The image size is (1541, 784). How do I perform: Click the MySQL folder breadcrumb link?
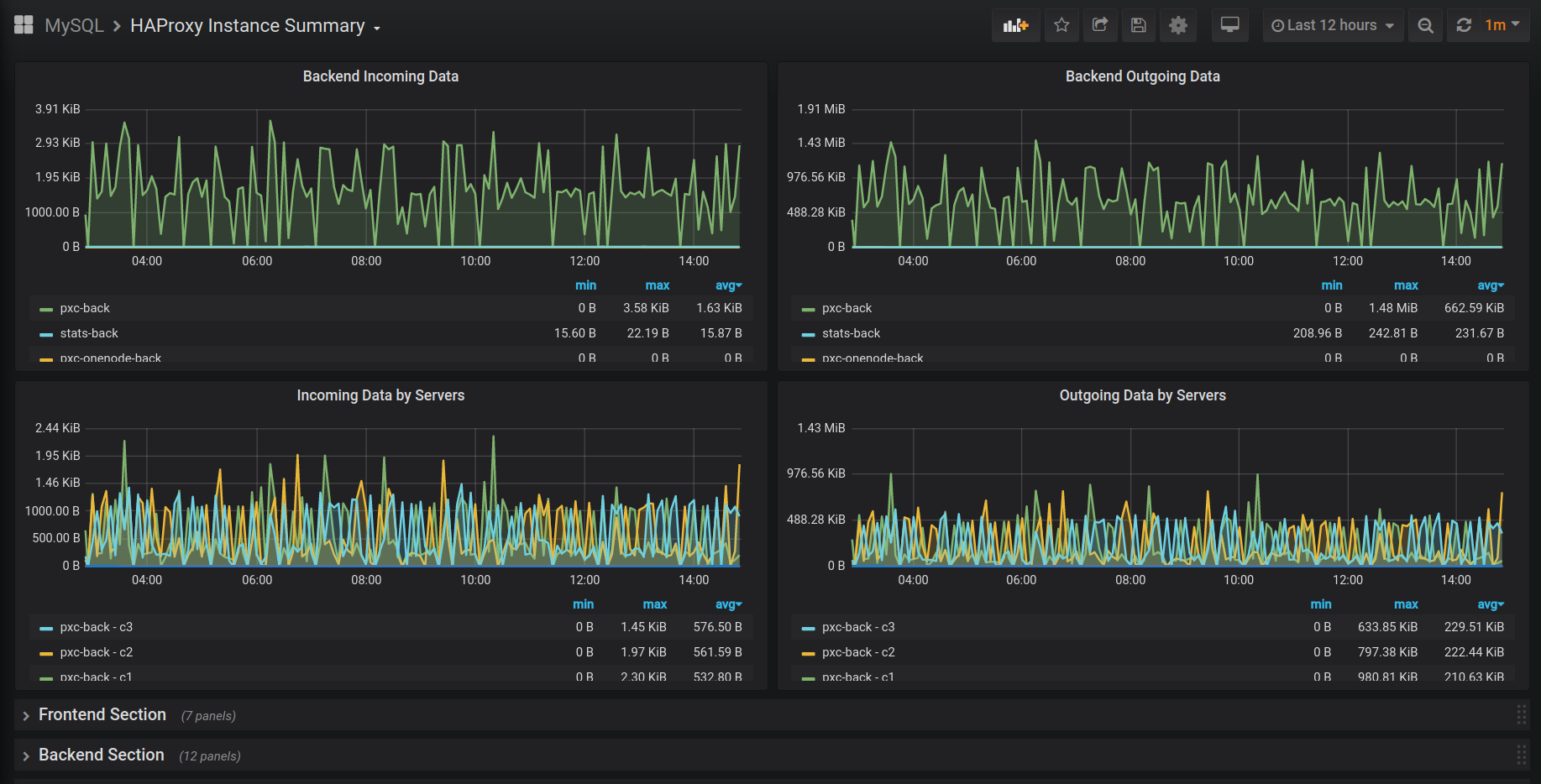[x=74, y=26]
